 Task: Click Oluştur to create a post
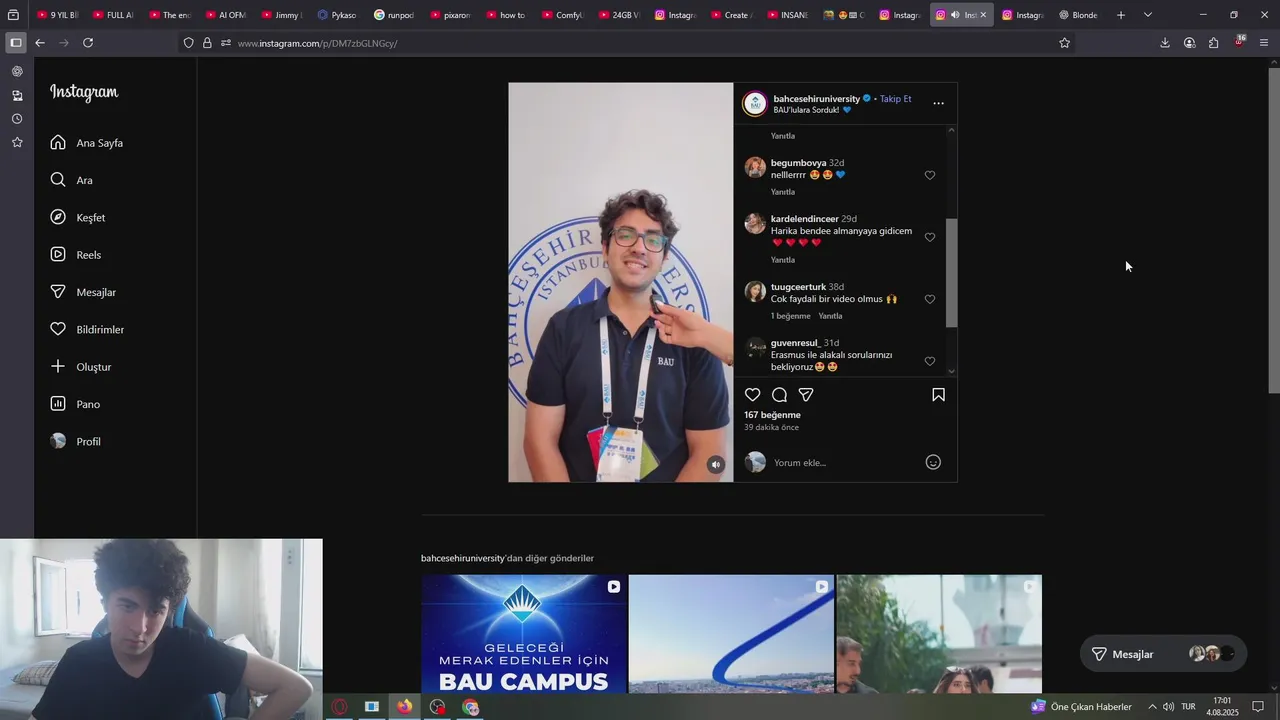point(80,367)
